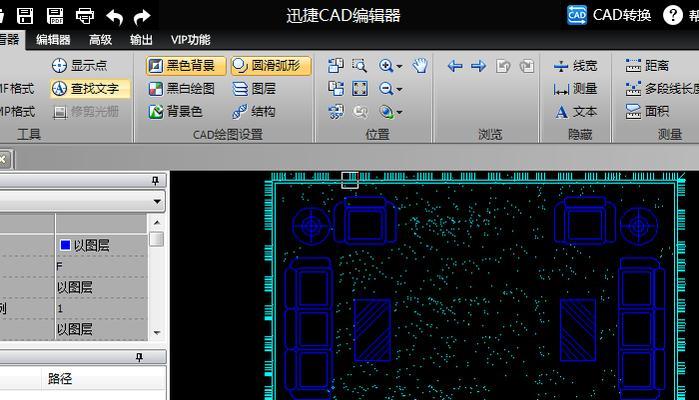Toggle 测量 dimensions visibility
Image resolution: width=699 pixels, height=400 pixels.
(x=575, y=89)
